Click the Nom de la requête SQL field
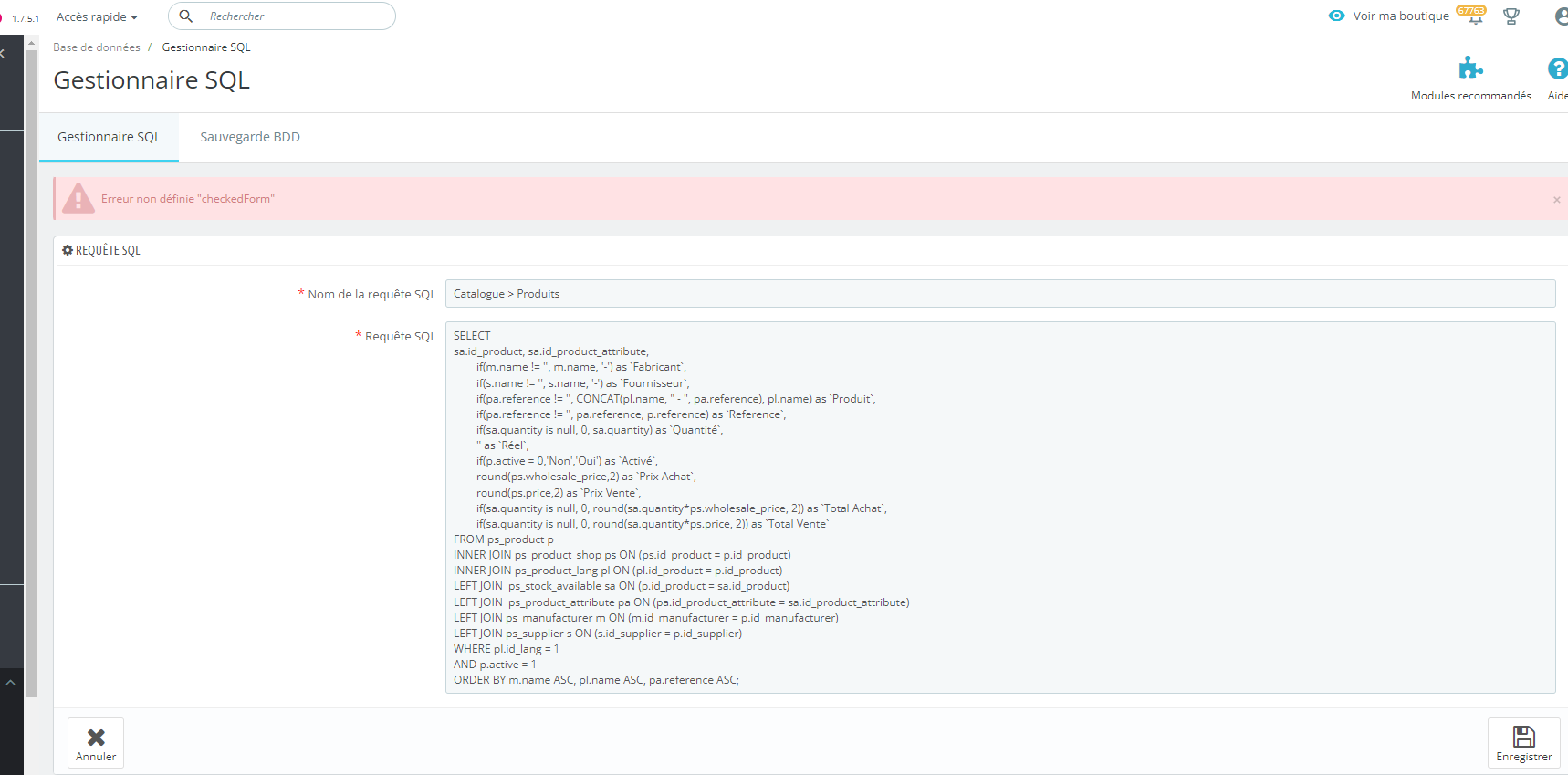The width and height of the screenshot is (1568, 775). (x=1000, y=294)
